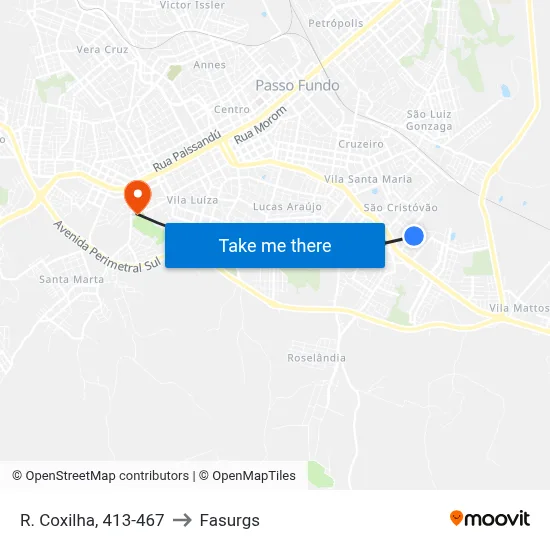The width and height of the screenshot is (550, 550).
Task: Select the R. Coxilha, 413-467 origin text
Action: [92, 520]
